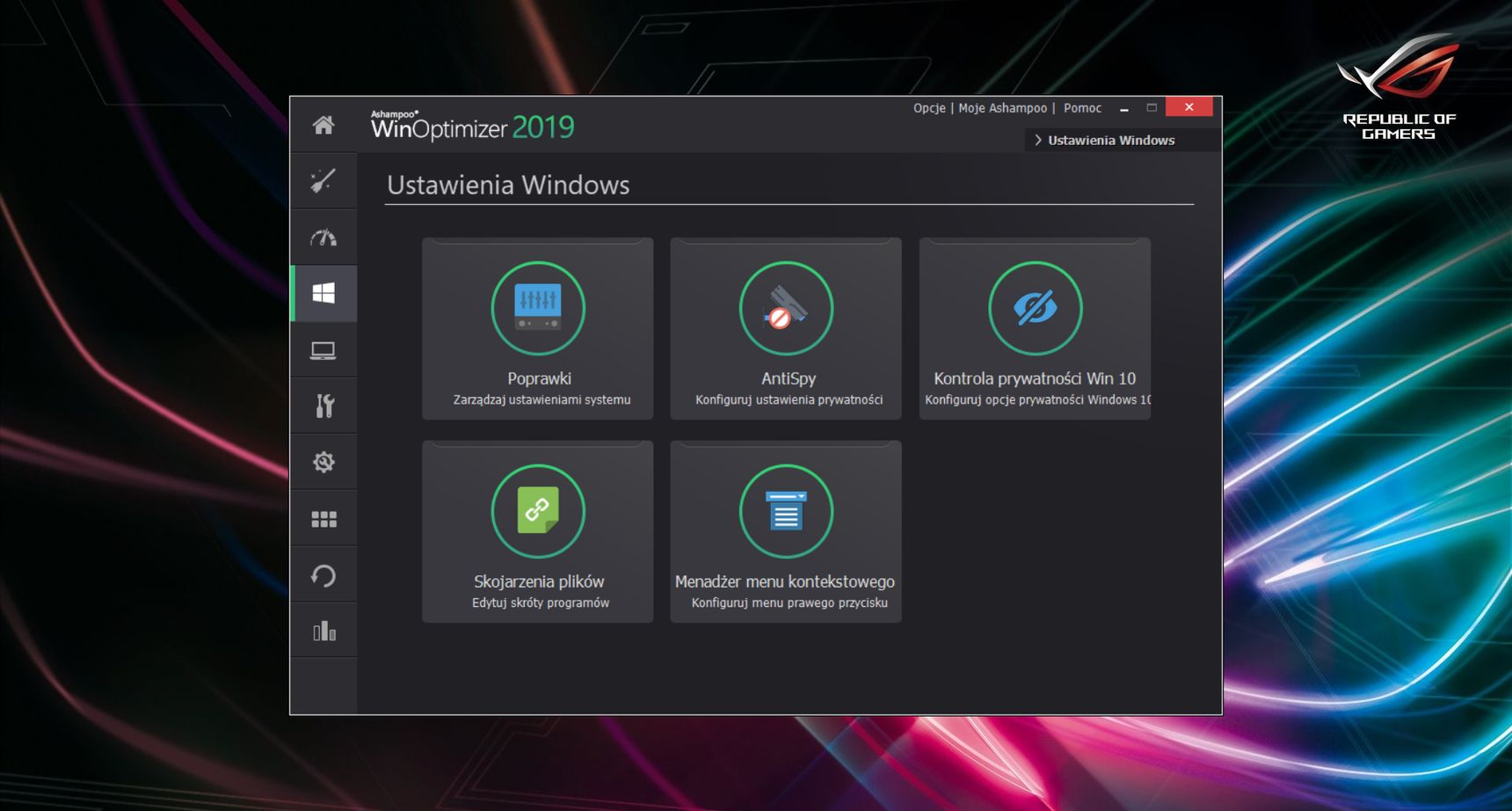The height and width of the screenshot is (811, 1512).
Task: Select the Windows logo sidebar icon
Action: point(323,293)
